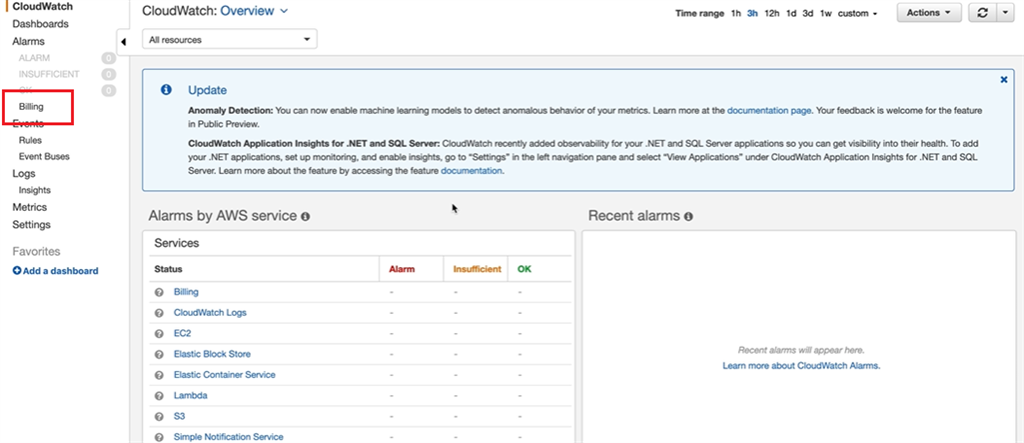Set time range to 1h
Image resolution: width=1024 pixels, height=443 pixels.
pyautogui.click(x=736, y=14)
